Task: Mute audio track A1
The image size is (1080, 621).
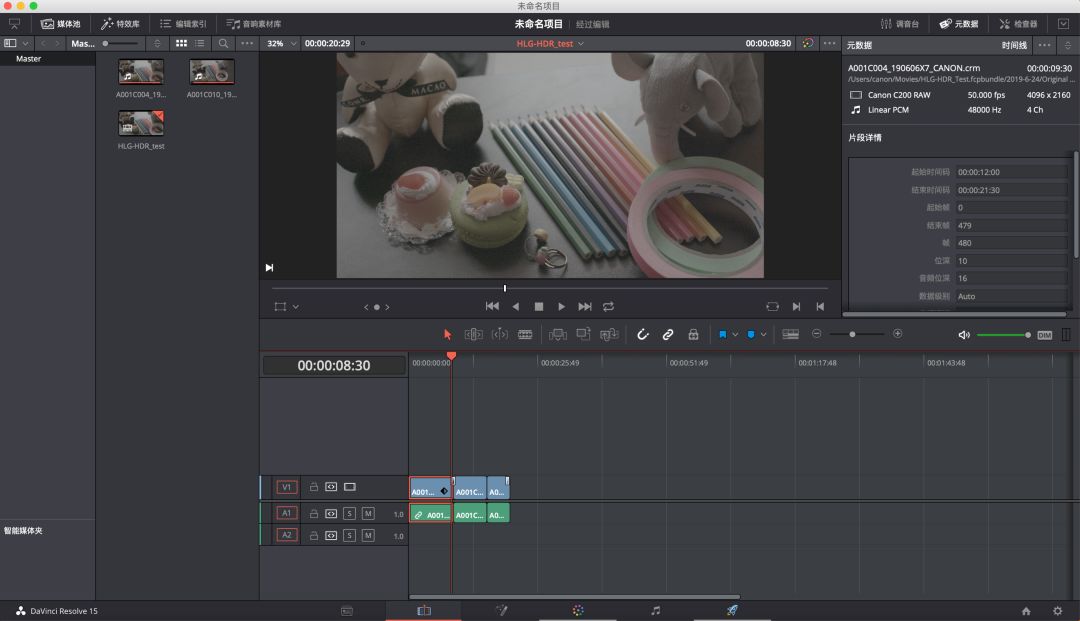Action: [x=367, y=513]
